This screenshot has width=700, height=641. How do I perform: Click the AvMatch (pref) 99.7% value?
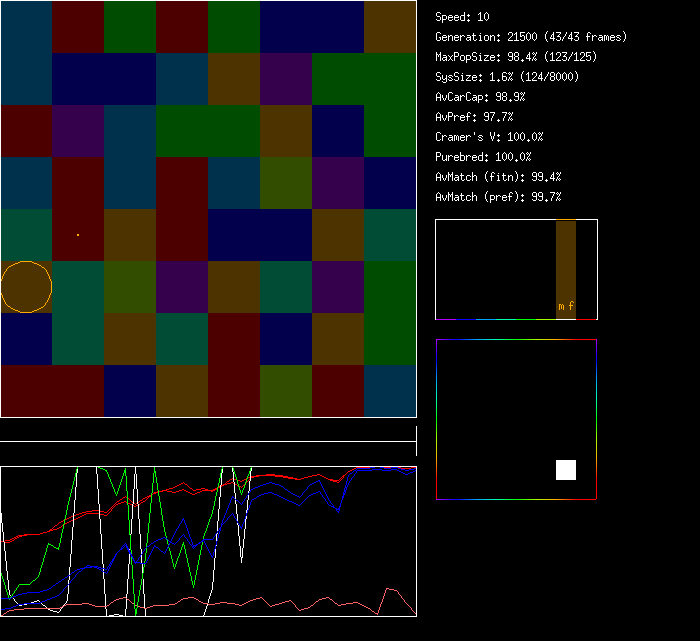pos(498,197)
